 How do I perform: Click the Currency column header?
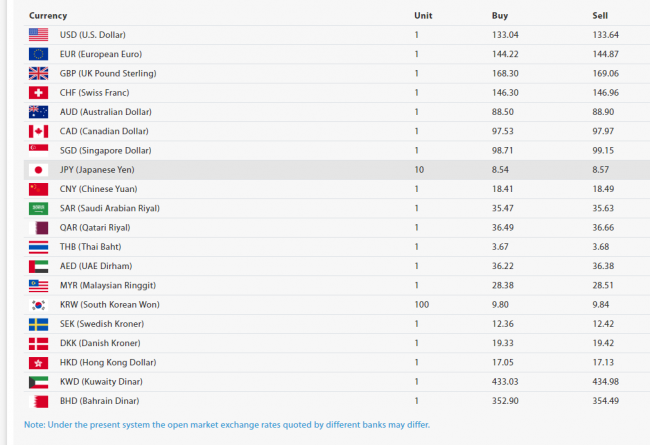[48, 16]
